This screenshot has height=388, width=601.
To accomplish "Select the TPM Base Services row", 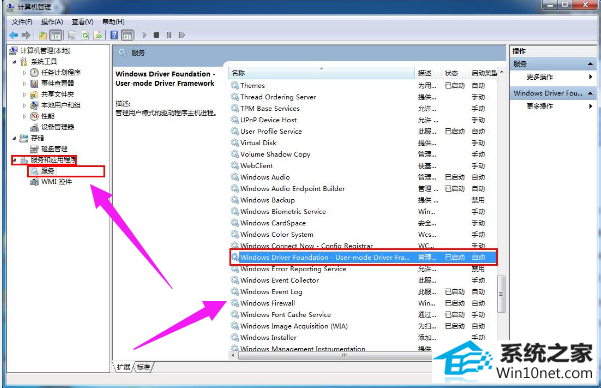I will point(363,109).
